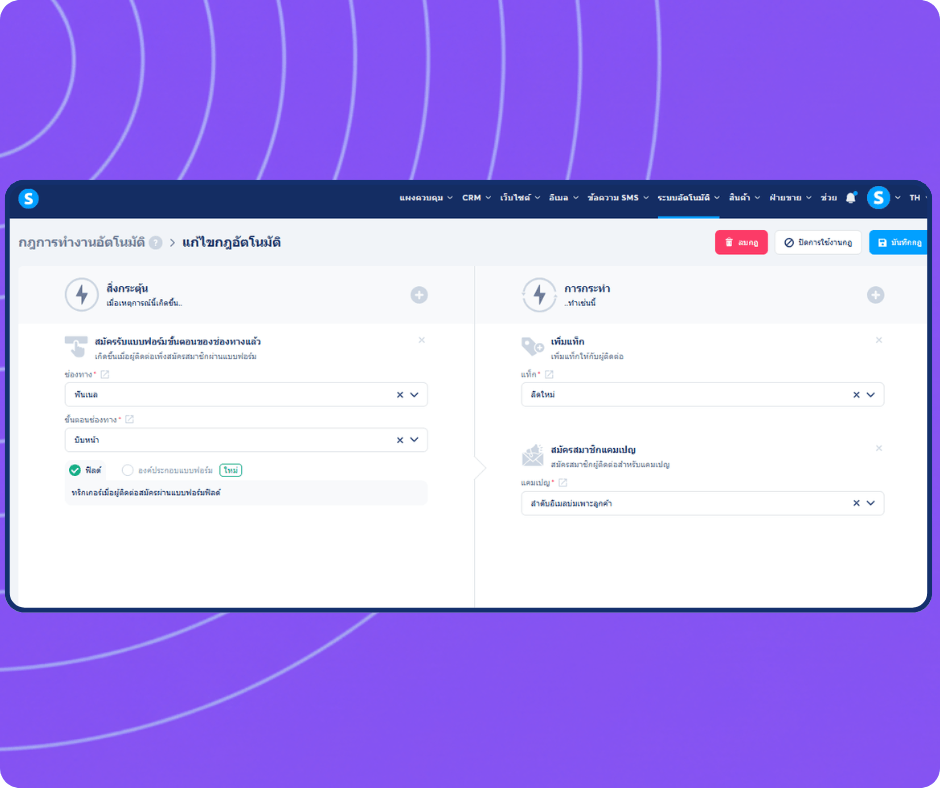Clear the ช่องทาง funnel selection
The height and width of the screenshot is (788, 940).
[400, 395]
